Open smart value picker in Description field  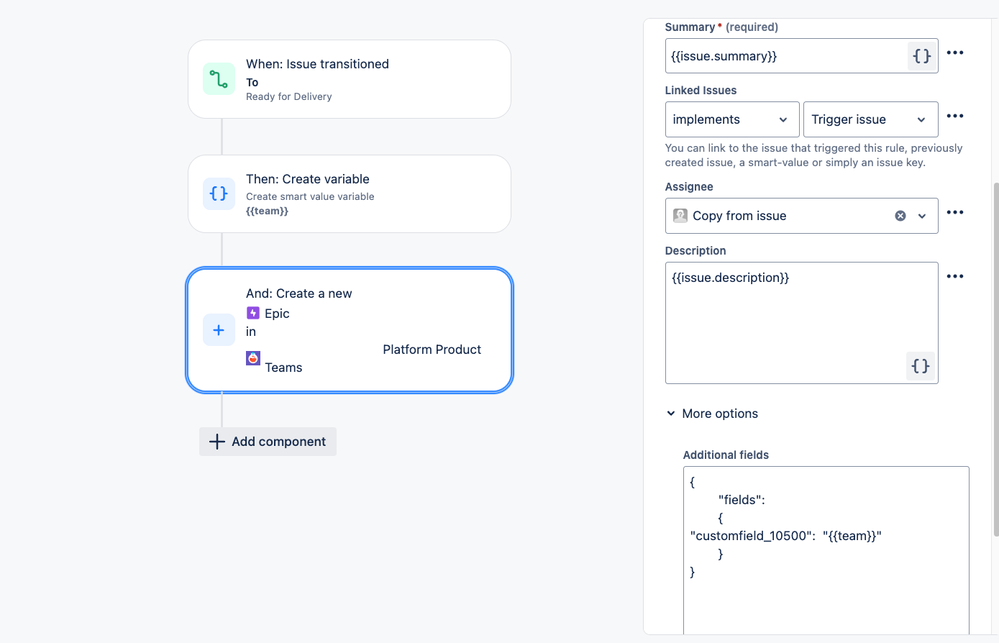pos(920,366)
